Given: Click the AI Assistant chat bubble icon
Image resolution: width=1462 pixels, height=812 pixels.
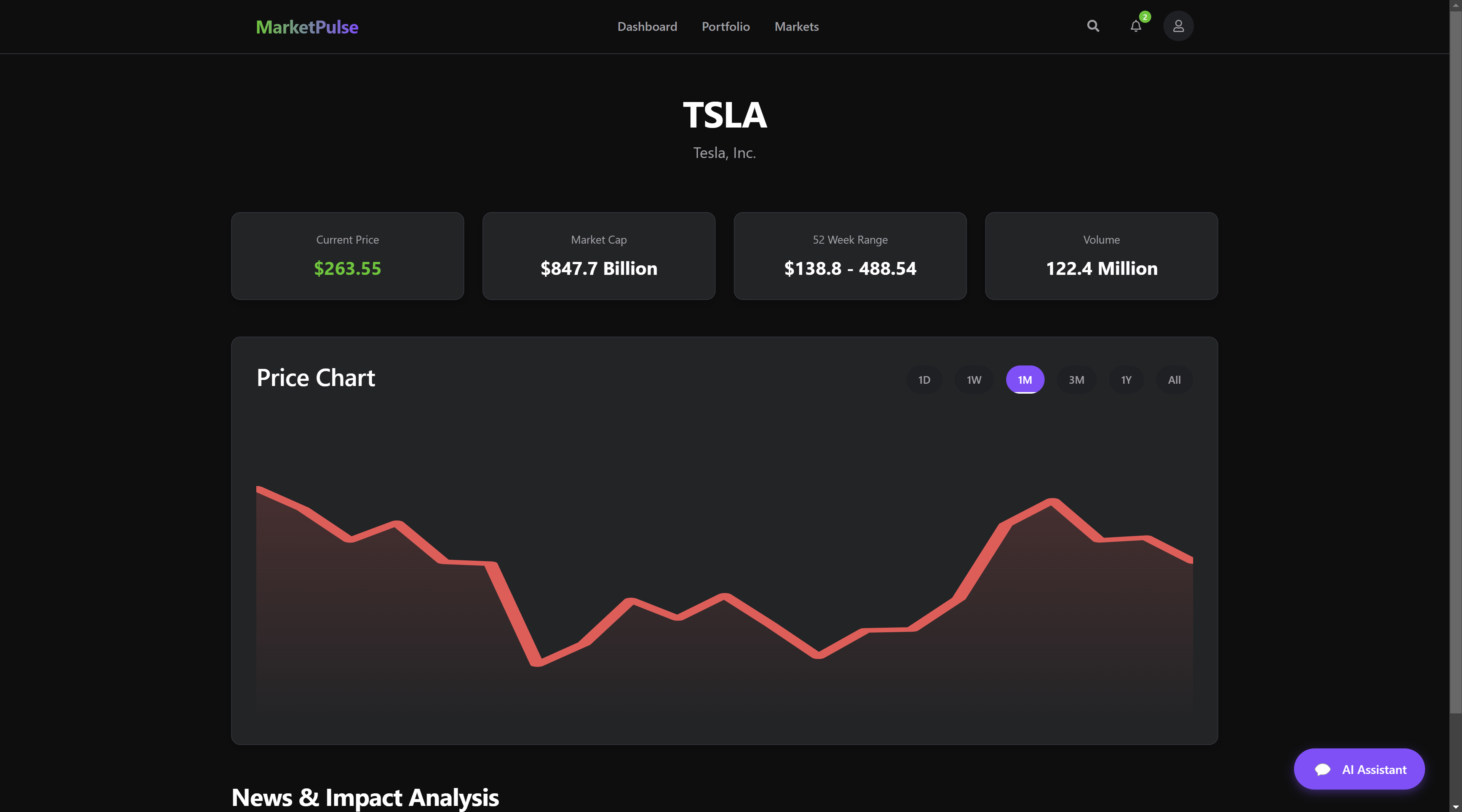Looking at the screenshot, I should pyautogui.click(x=1322, y=769).
